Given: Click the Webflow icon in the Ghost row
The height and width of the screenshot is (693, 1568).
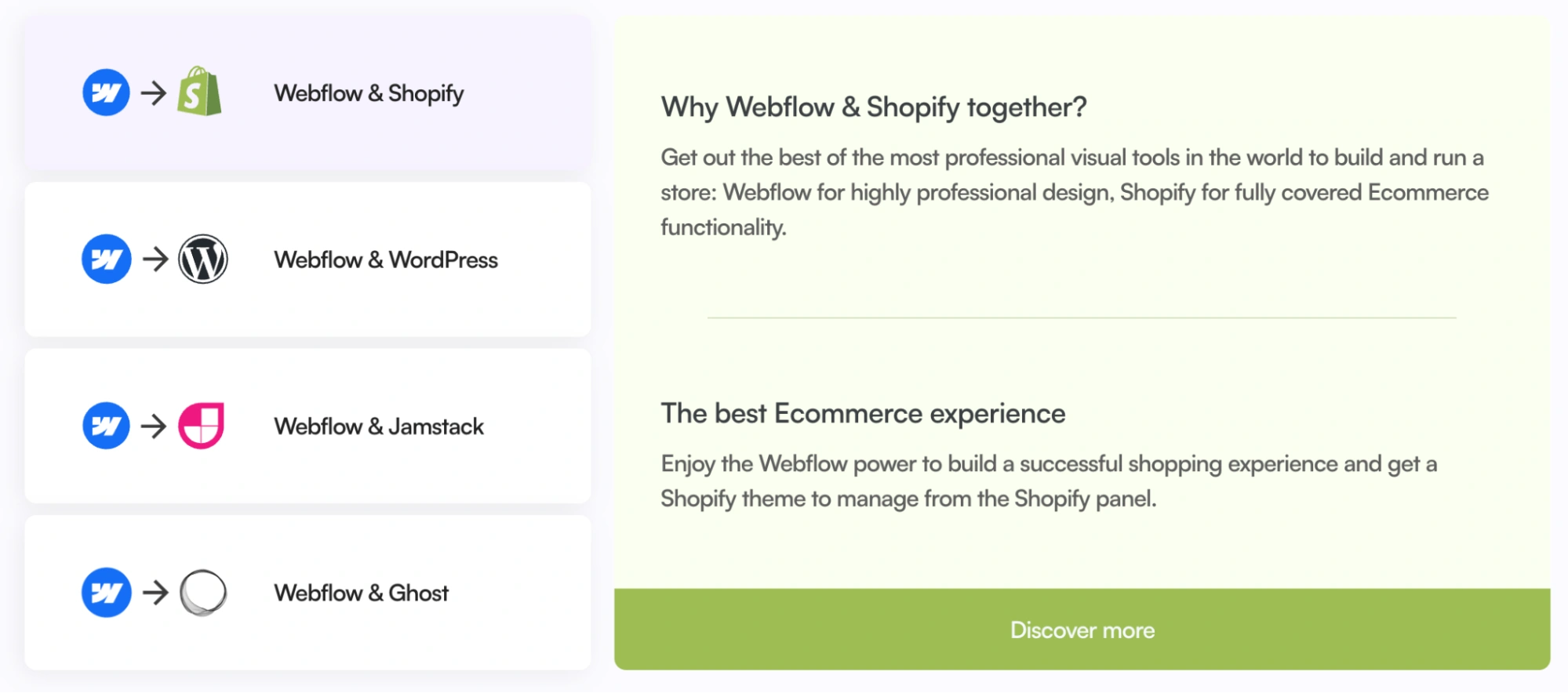Looking at the screenshot, I should pos(106,592).
